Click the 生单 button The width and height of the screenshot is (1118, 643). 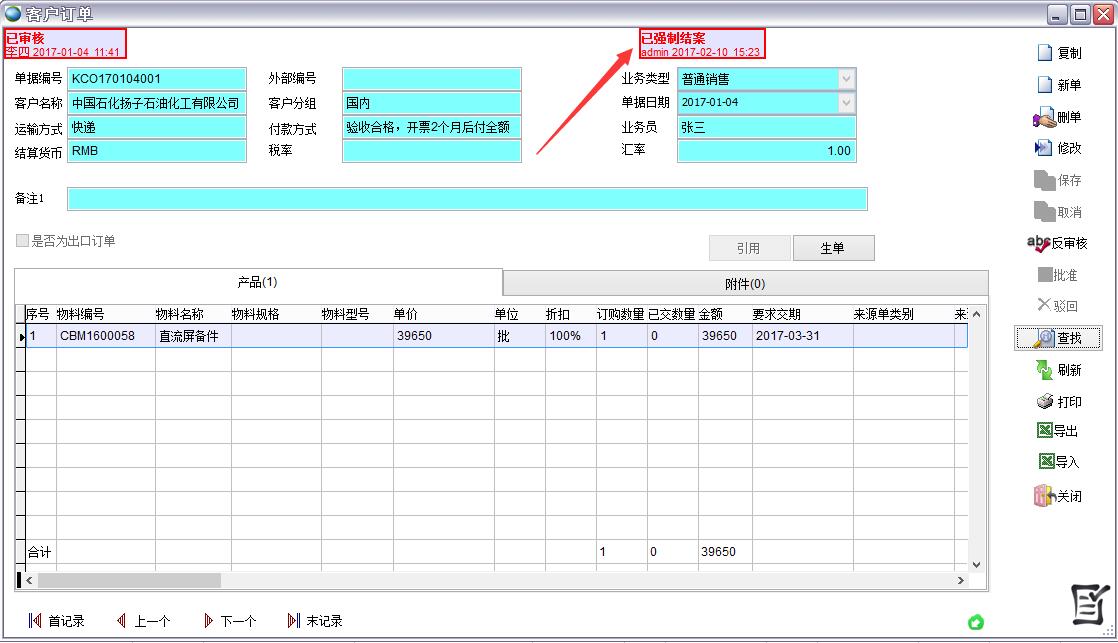click(x=833, y=248)
